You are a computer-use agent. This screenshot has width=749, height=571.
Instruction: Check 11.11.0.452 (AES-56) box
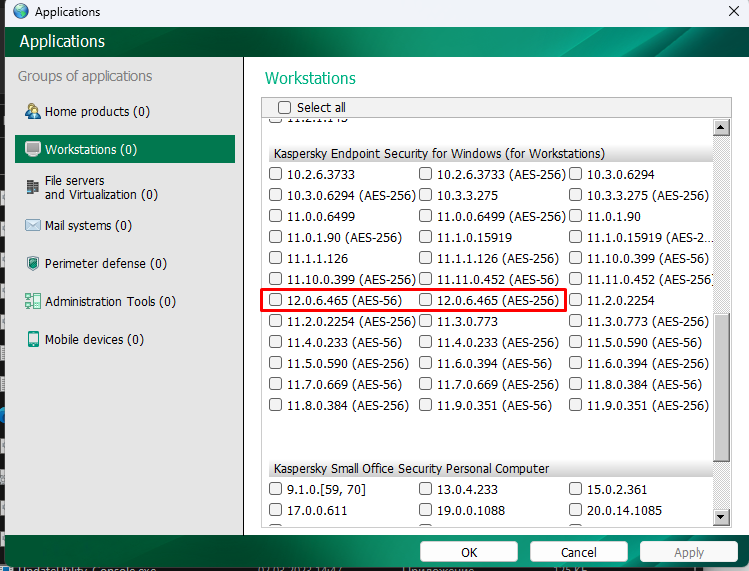tap(425, 279)
